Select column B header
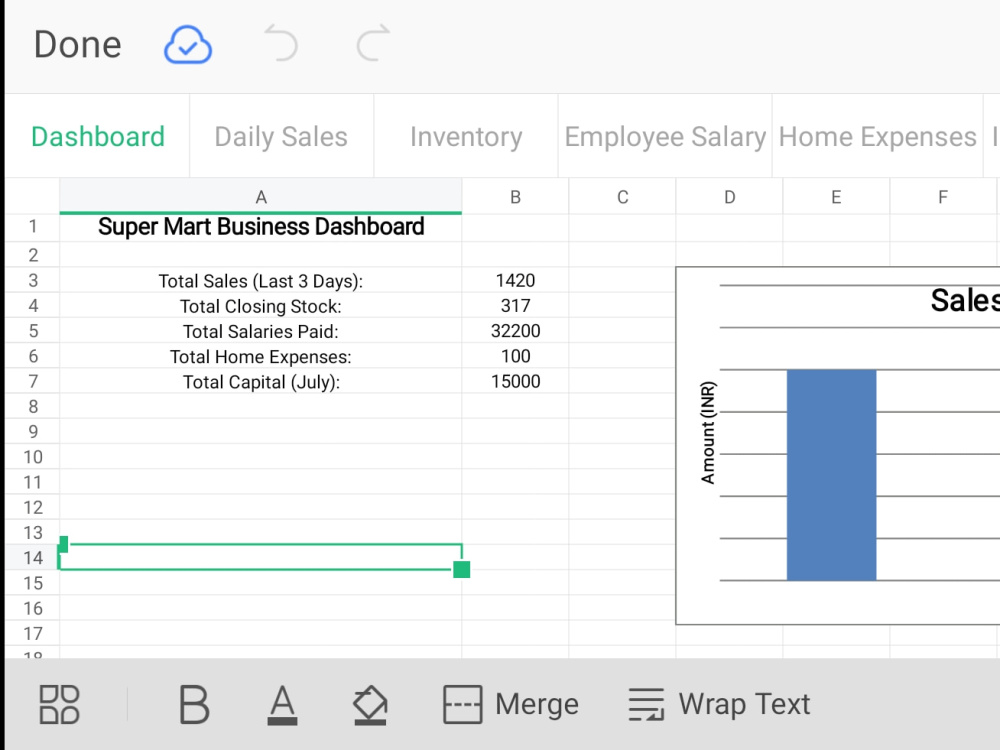Screen dimensions: 1000x750 pos(515,197)
